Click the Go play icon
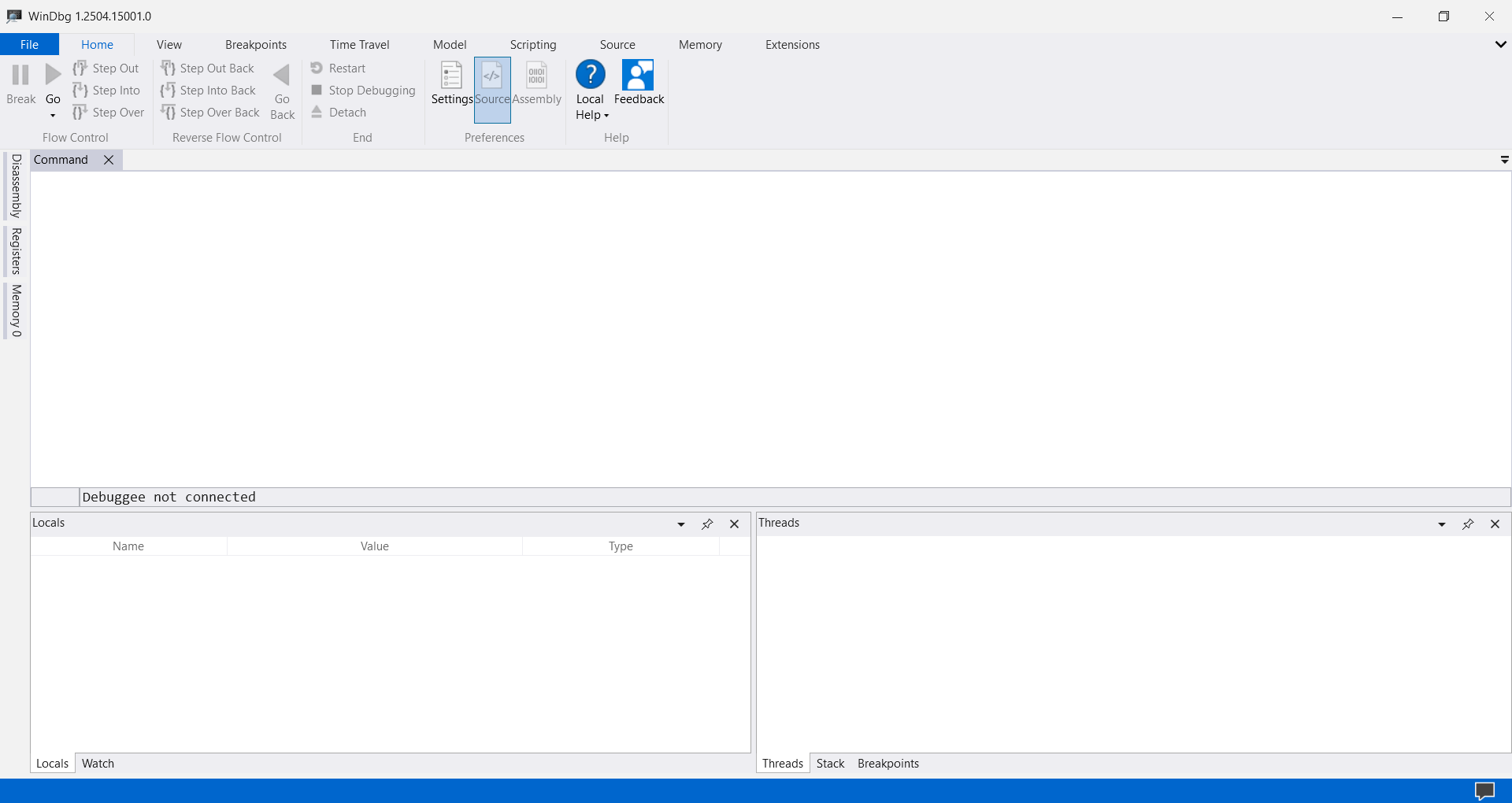1512x803 pixels. pos(53,75)
